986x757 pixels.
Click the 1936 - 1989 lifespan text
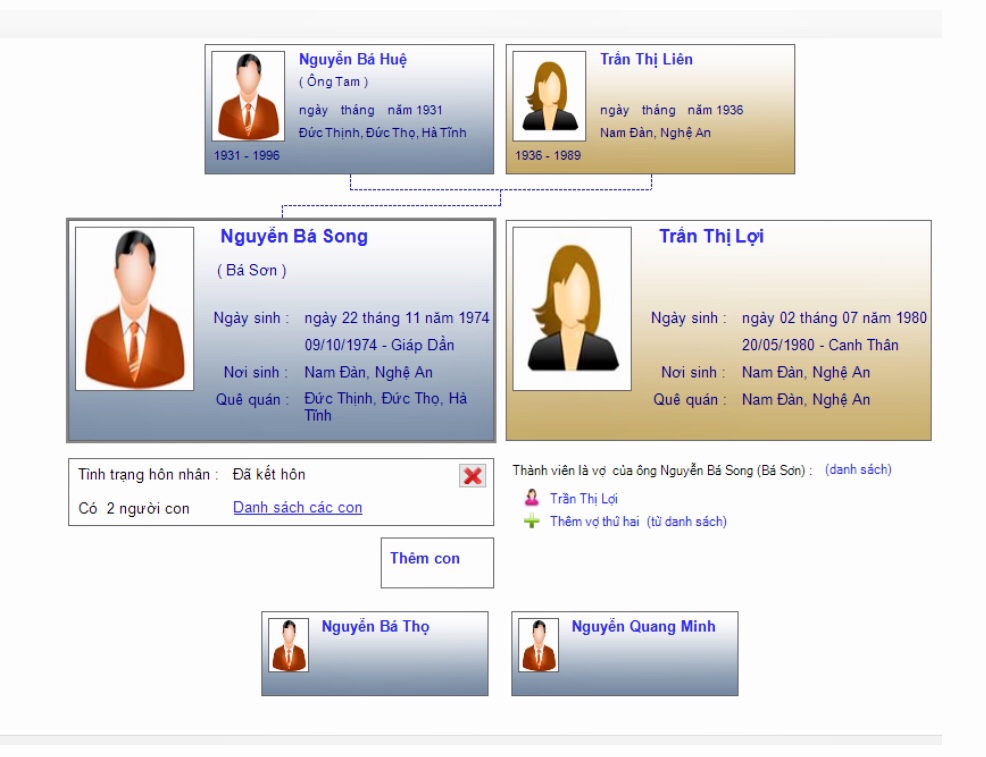point(548,155)
